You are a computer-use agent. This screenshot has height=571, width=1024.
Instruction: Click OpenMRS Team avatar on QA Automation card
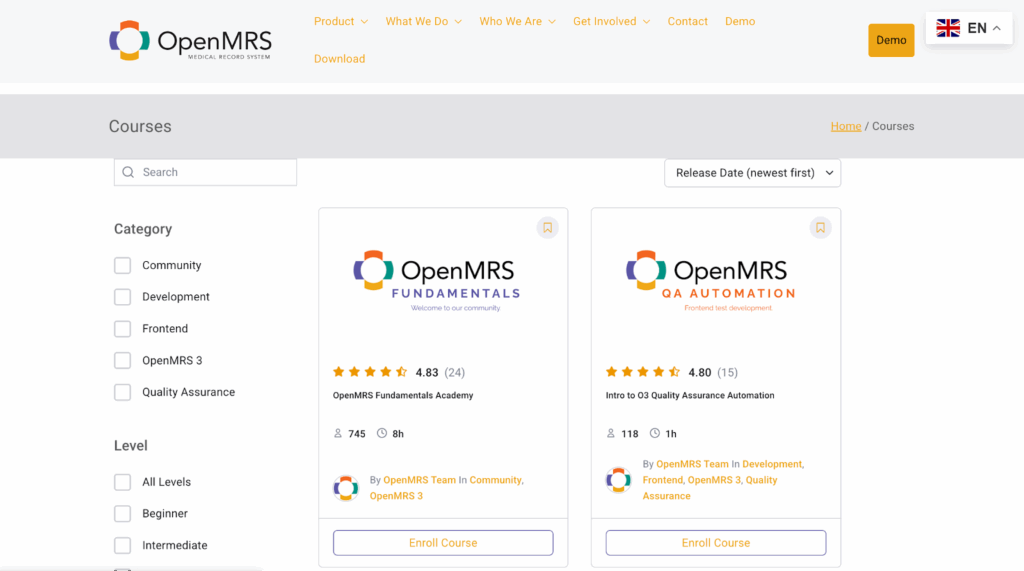pyautogui.click(x=618, y=480)
